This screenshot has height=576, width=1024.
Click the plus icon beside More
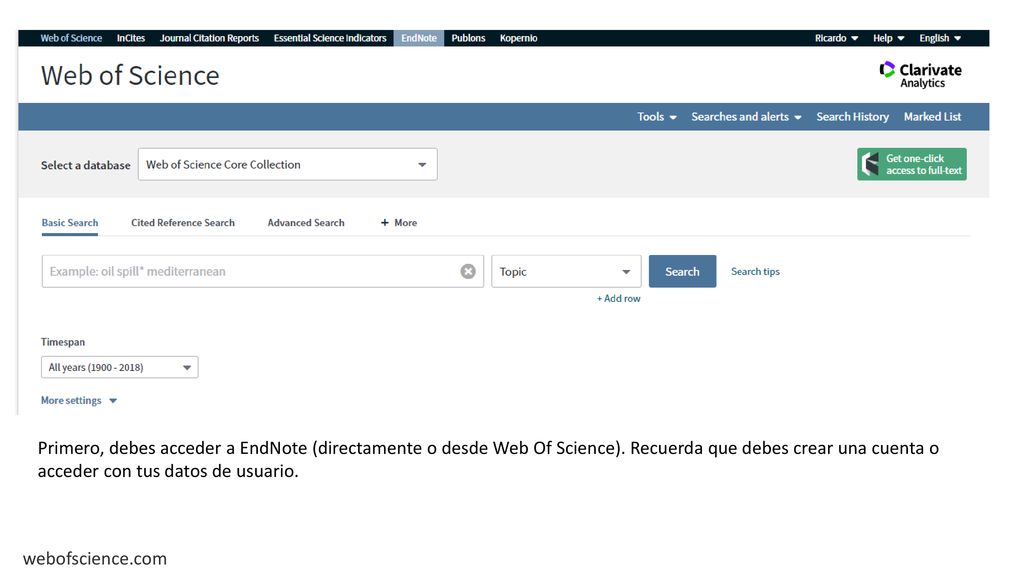385,223
